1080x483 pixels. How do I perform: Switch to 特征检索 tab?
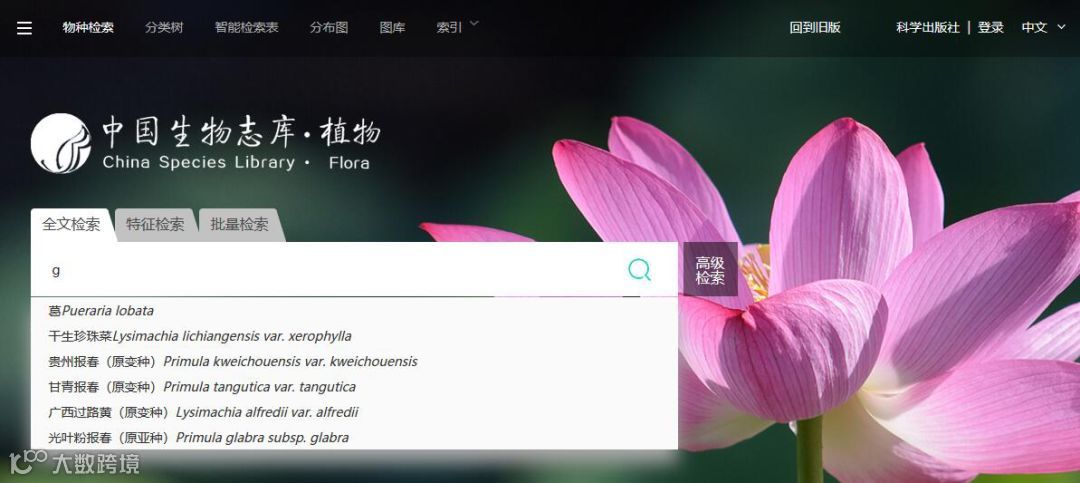(155, 225)
